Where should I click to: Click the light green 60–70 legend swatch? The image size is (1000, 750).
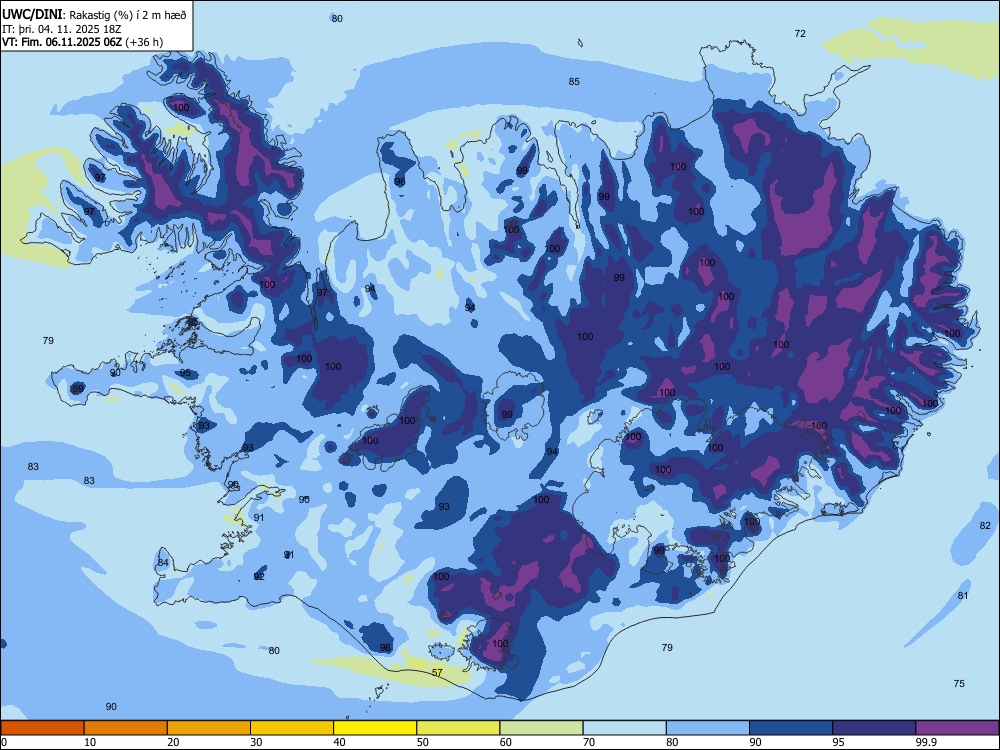tap(541, 728)
